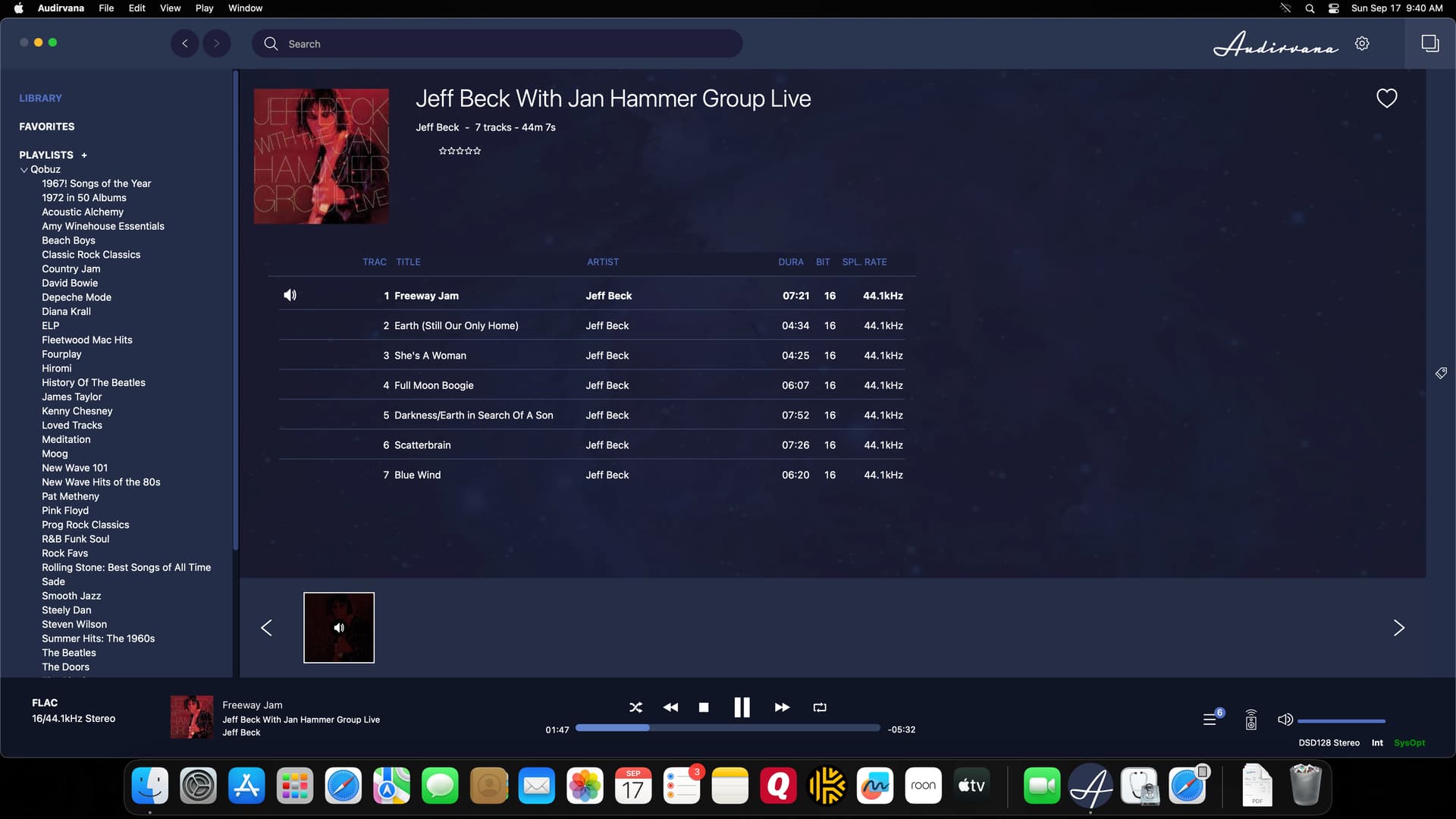Skip to next track

click(782, 707)
